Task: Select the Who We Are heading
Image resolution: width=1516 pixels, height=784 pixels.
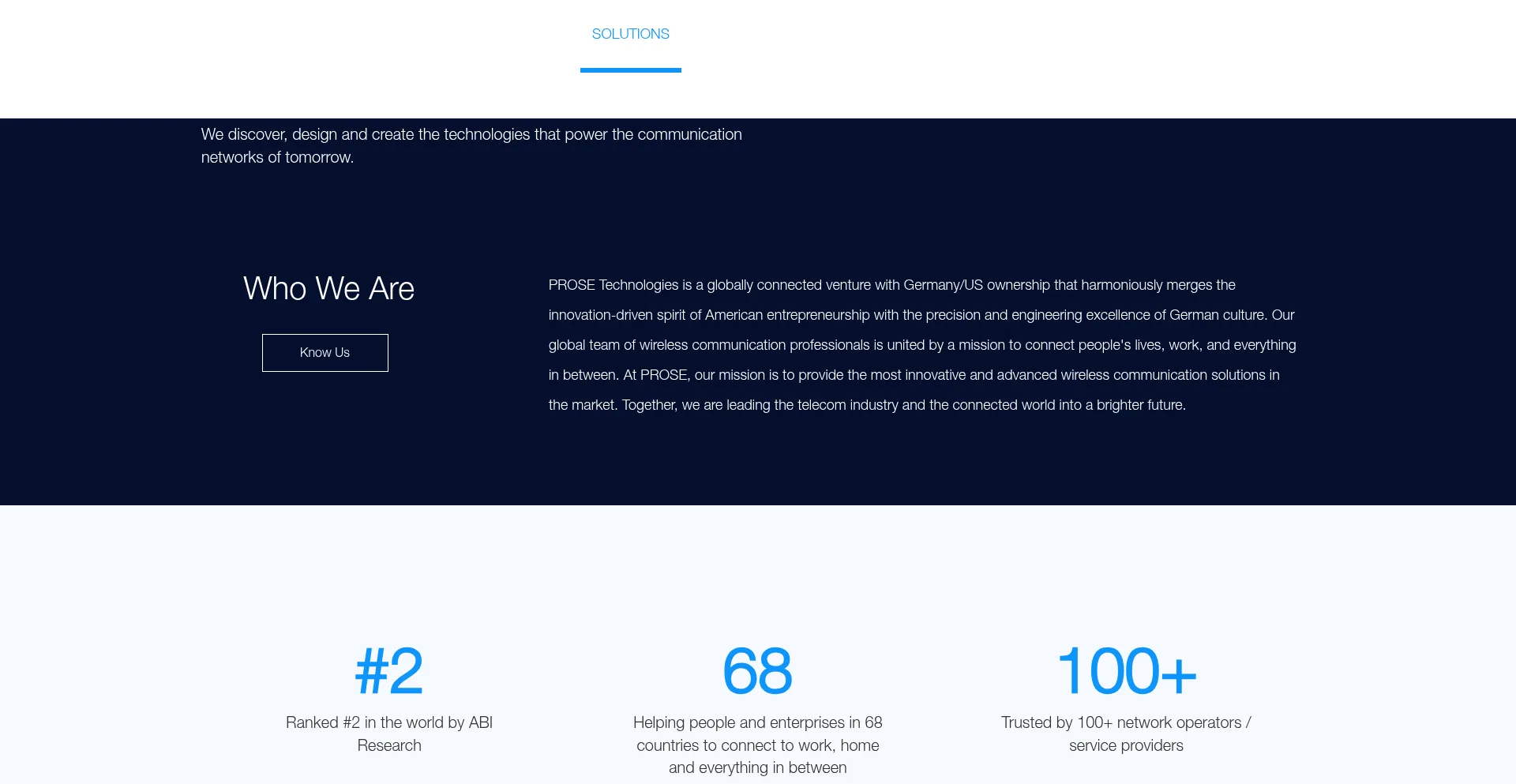Action: pos(328,288)
